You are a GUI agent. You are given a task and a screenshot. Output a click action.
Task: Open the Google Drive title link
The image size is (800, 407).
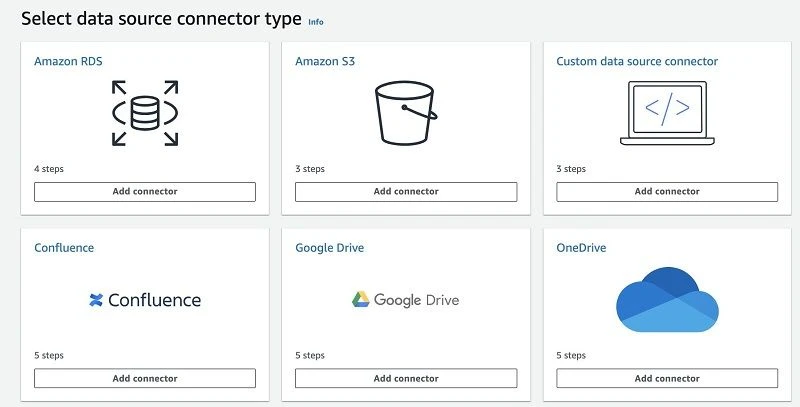coord(330,248)
